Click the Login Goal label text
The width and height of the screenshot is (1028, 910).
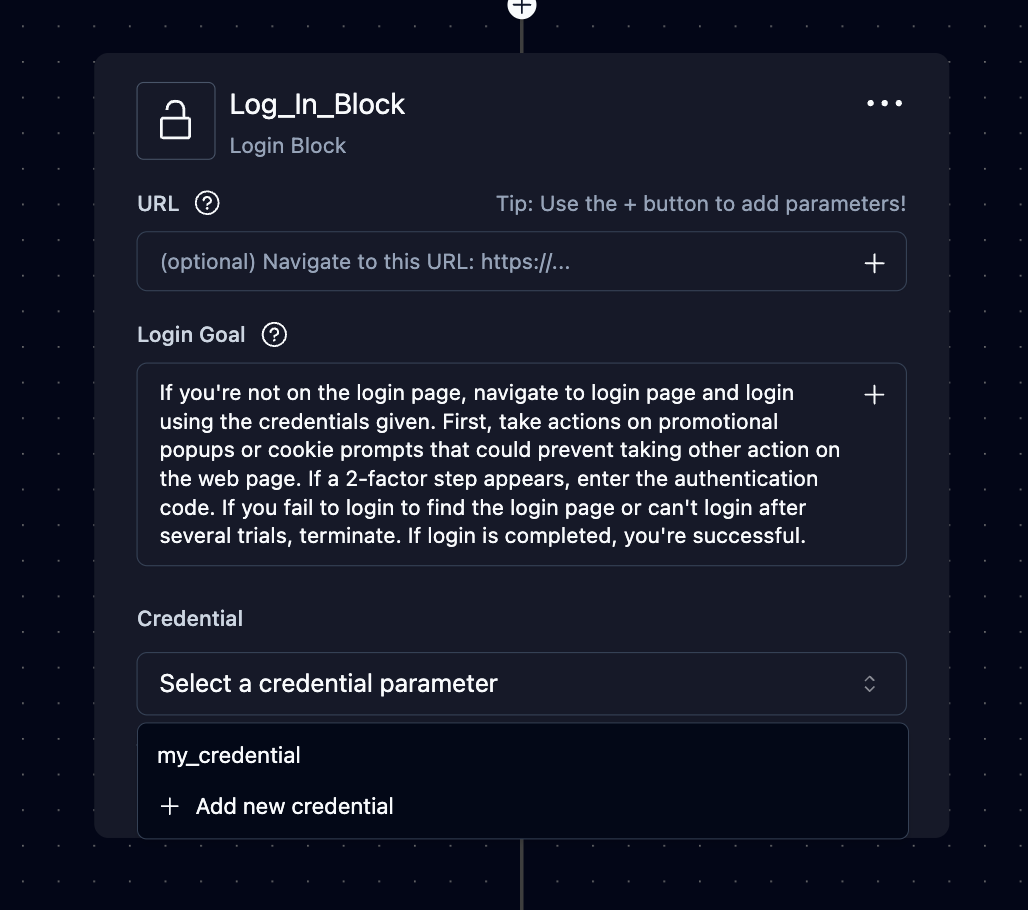pyautogui.click(x=191, y=335)
